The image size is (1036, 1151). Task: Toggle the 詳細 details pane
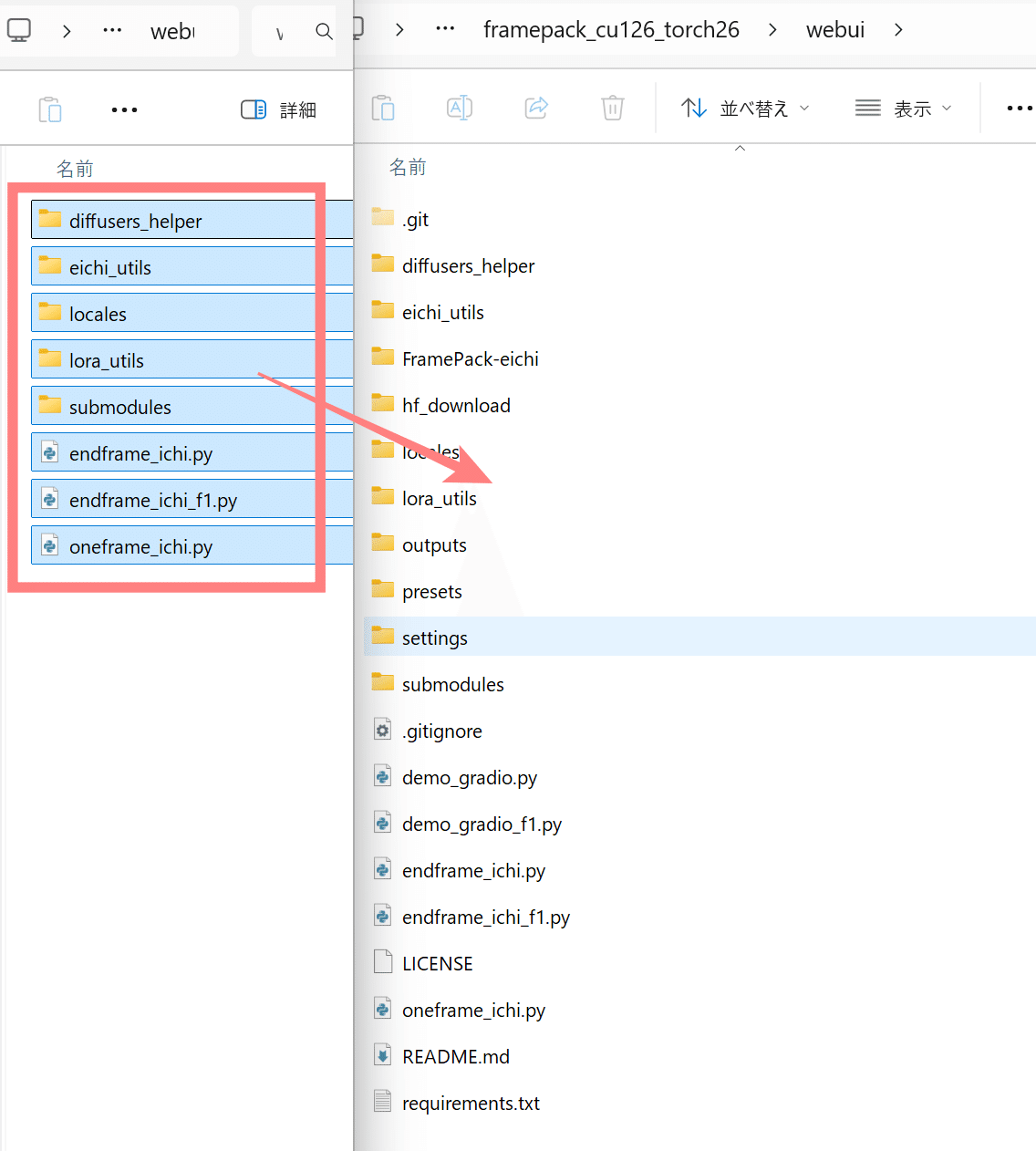tap(278, 109)
